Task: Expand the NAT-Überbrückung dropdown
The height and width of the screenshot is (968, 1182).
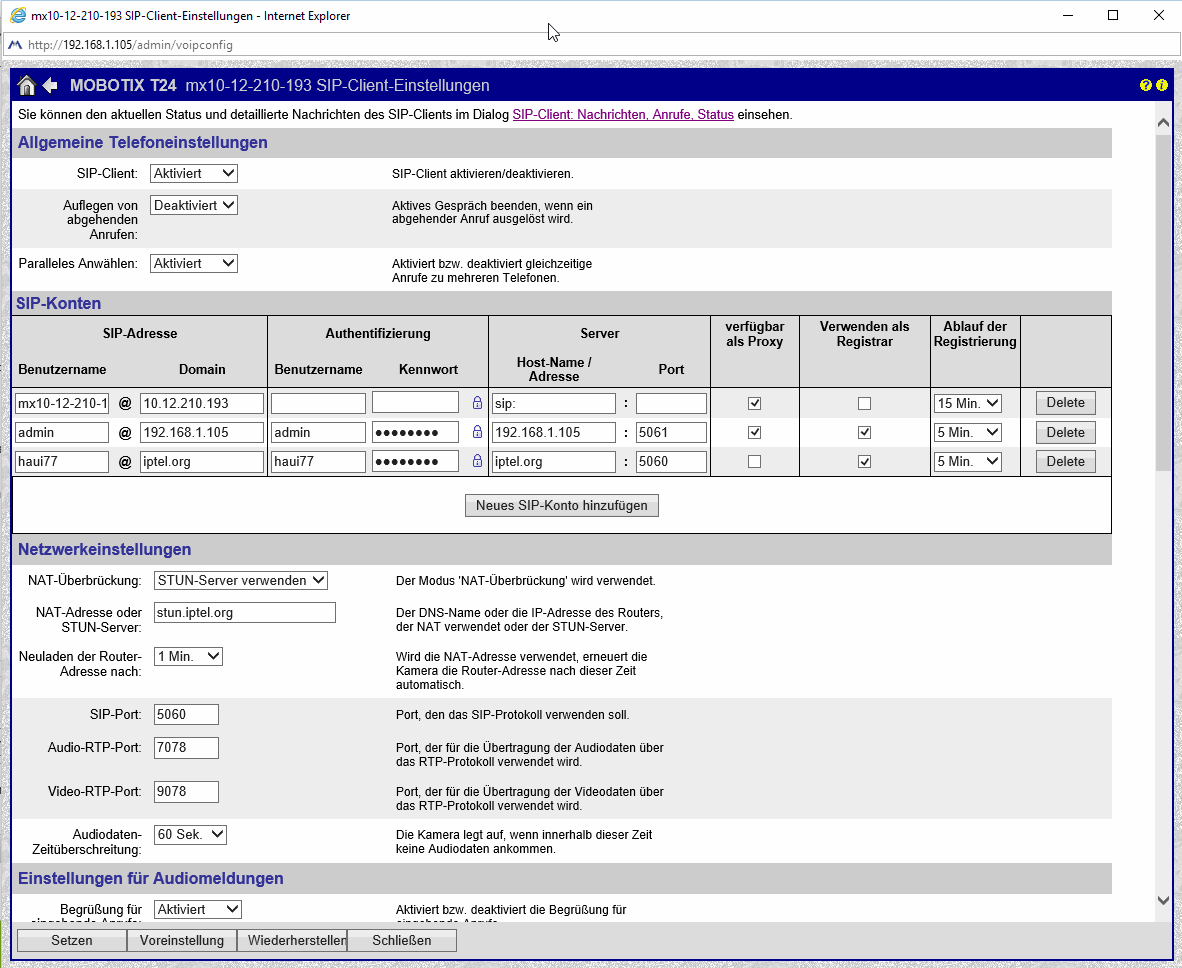Action: (x=241, y=581)
